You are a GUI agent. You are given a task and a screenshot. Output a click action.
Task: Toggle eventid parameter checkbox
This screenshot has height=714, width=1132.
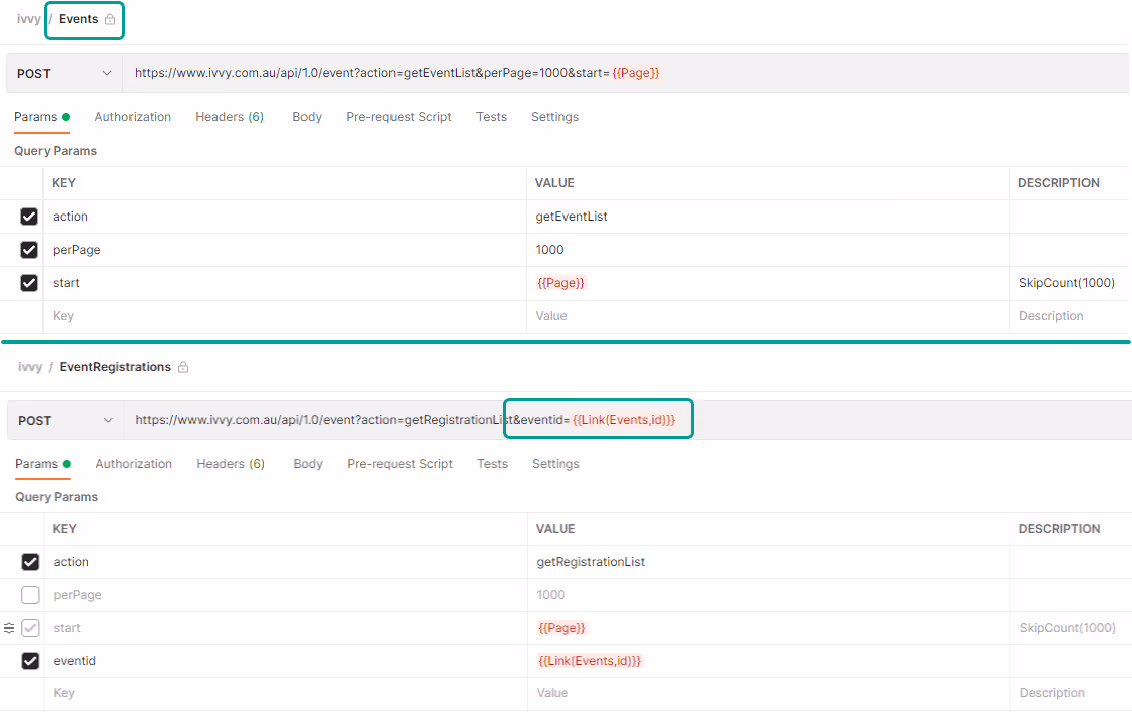[30, 661]
